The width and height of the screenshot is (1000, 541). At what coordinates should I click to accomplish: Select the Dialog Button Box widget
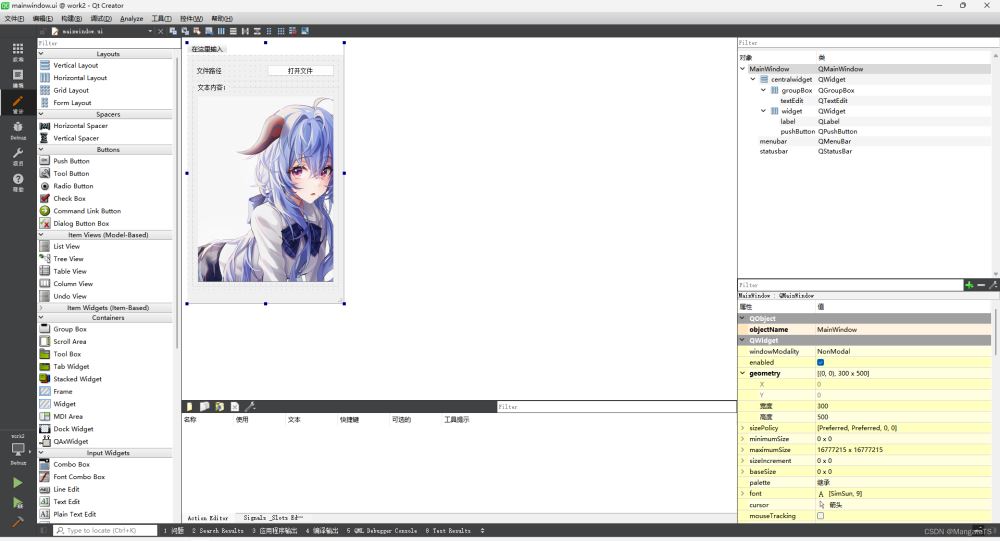45,224
